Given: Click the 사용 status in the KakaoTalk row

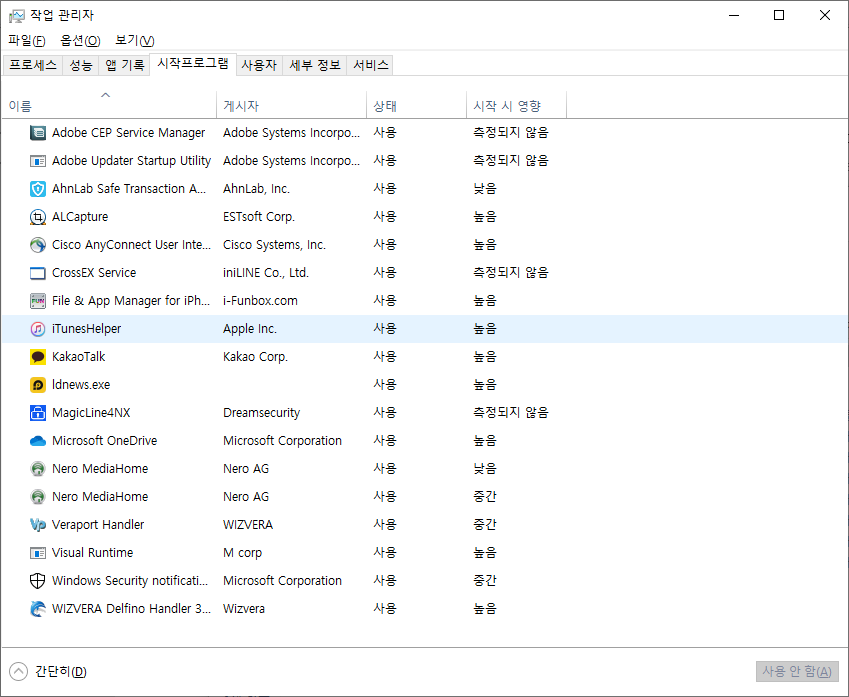Looking at the screenshot, I should pyautogui.click(x=384, y=357).
